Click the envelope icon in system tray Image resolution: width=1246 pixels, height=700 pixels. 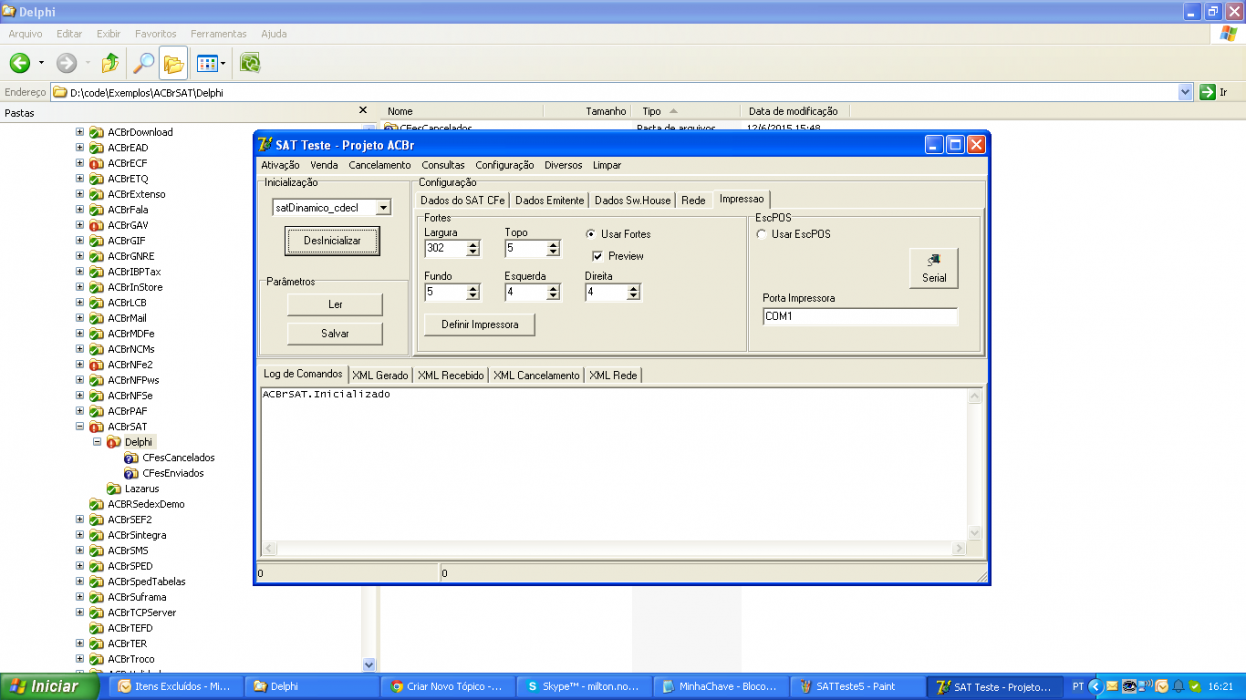(x=1112, y=687)
